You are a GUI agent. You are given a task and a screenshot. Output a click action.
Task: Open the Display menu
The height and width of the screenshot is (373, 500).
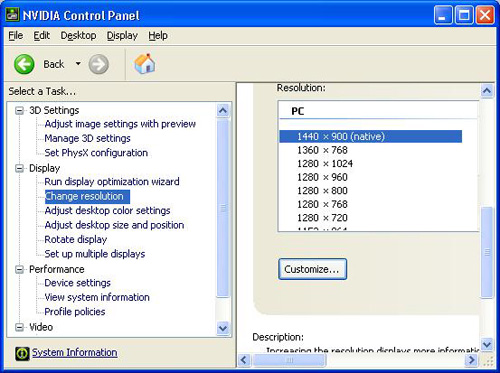pos(122,35)
